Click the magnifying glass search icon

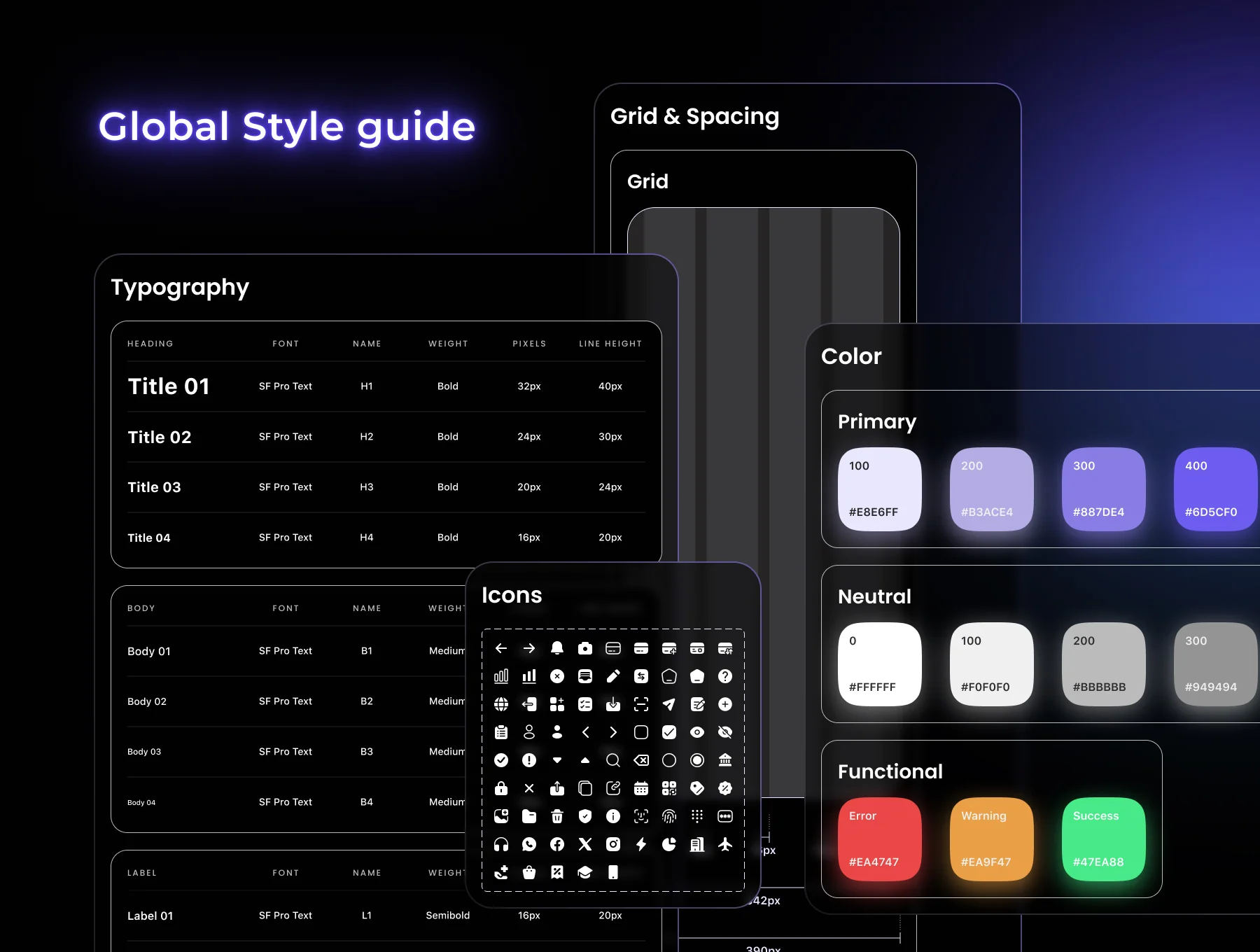[613, 760]
